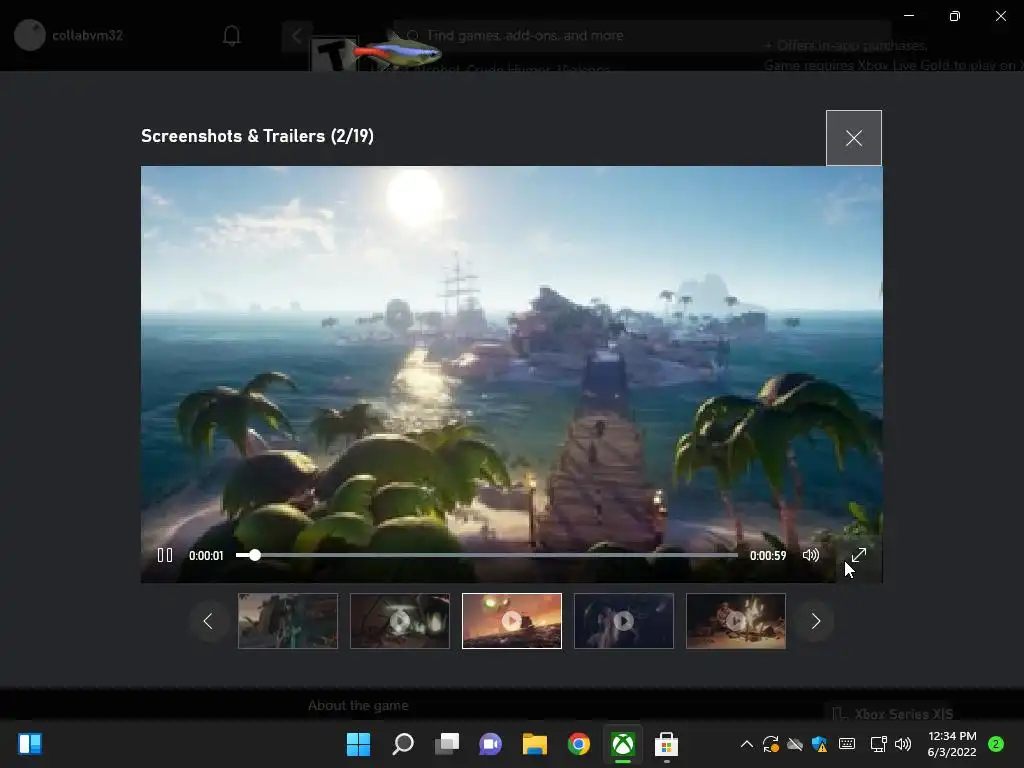1024x768 pixels.
Task: Click the About the game heading
Action: tap(358, 705)
